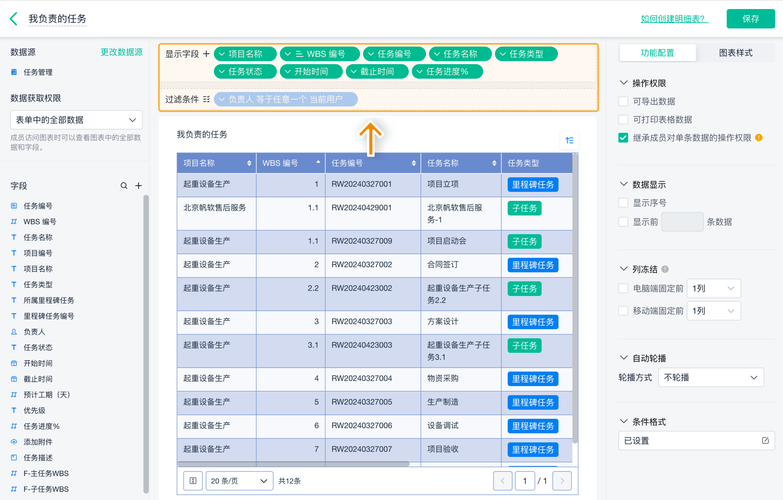Open the WBS 编号 display field tag
The height and width of the screenshot is (500, 783).
point(320,54)
